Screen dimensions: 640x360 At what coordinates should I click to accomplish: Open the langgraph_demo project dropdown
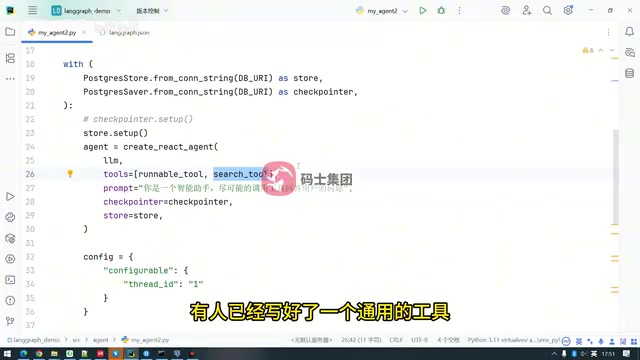86,11
